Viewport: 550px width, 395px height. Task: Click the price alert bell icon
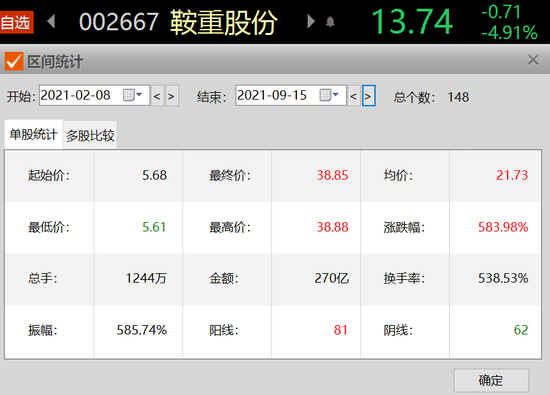(x=330, y=22)
